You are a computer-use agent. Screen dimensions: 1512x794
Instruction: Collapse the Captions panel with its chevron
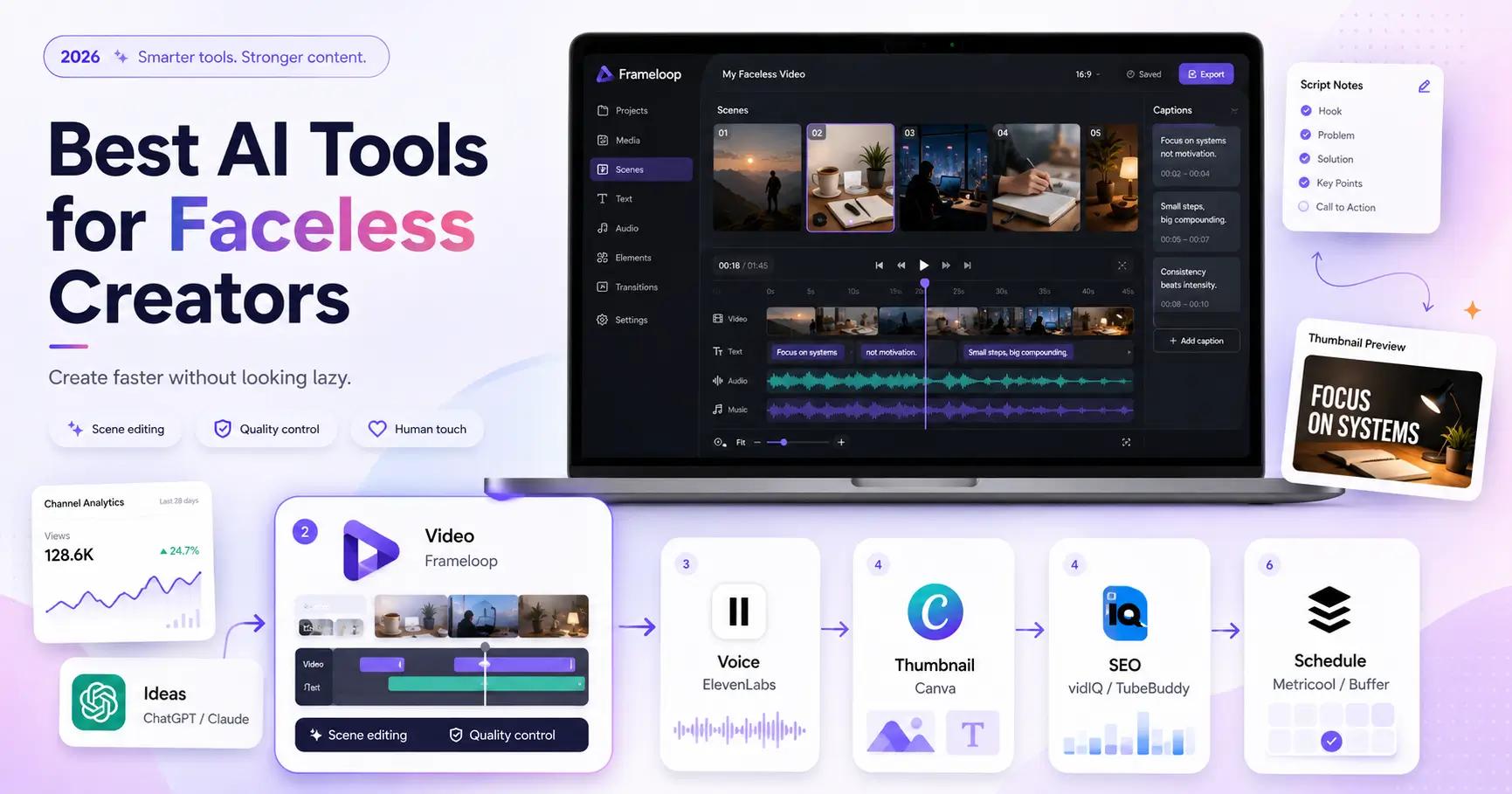point(1234,111)
